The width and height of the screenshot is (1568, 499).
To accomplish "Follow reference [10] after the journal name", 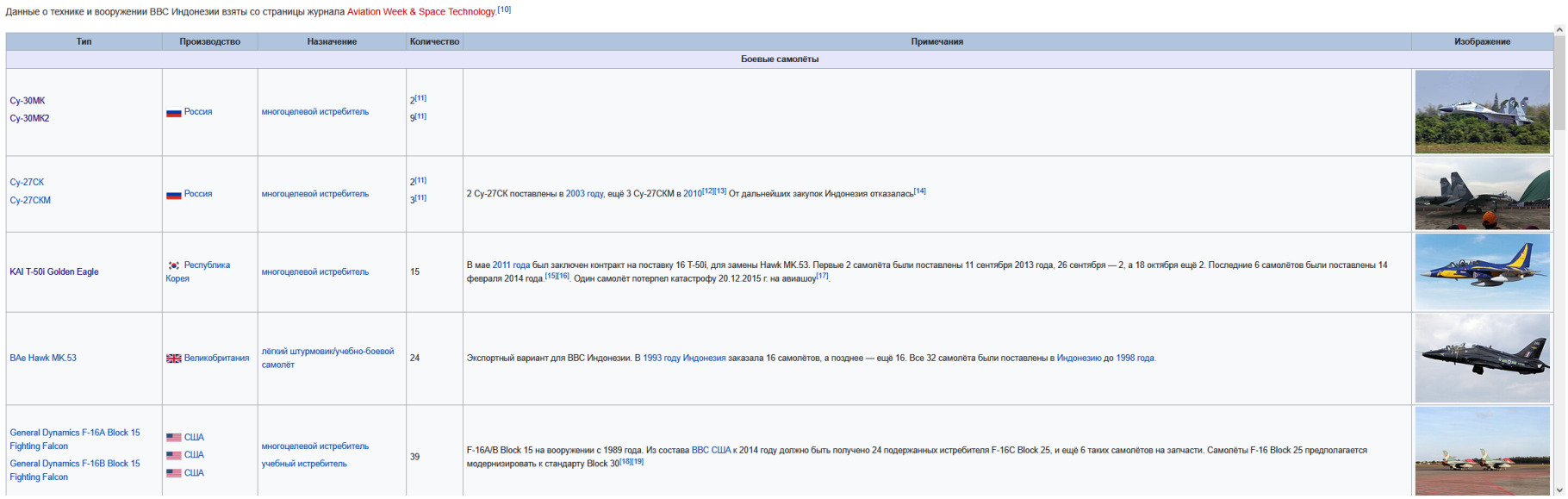I will [x=504, y=9].
